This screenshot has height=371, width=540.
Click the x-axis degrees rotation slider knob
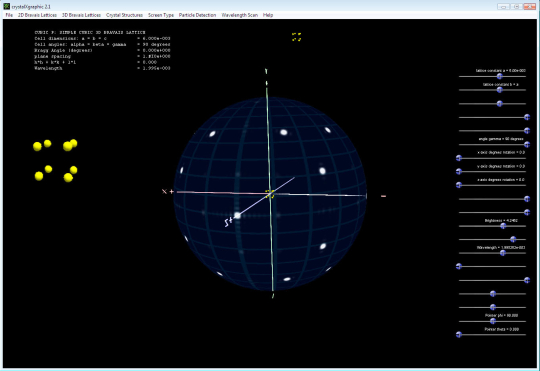pyautogui.click(x=459, y=158)
